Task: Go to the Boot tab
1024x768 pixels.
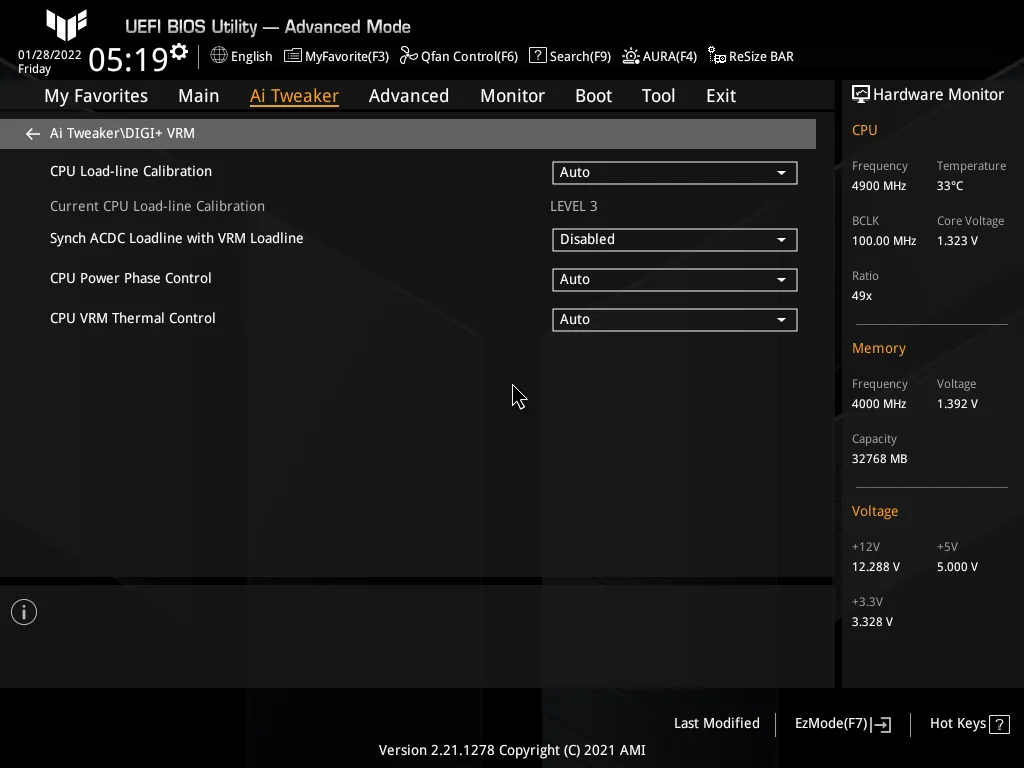Action: (594, 96)
